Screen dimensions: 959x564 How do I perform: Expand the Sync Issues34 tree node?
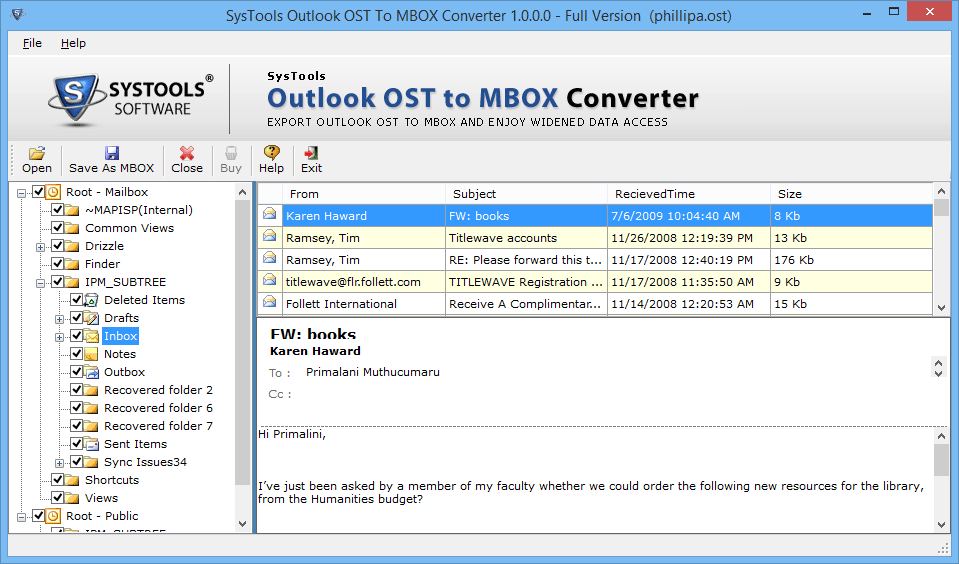click(59, 462)
